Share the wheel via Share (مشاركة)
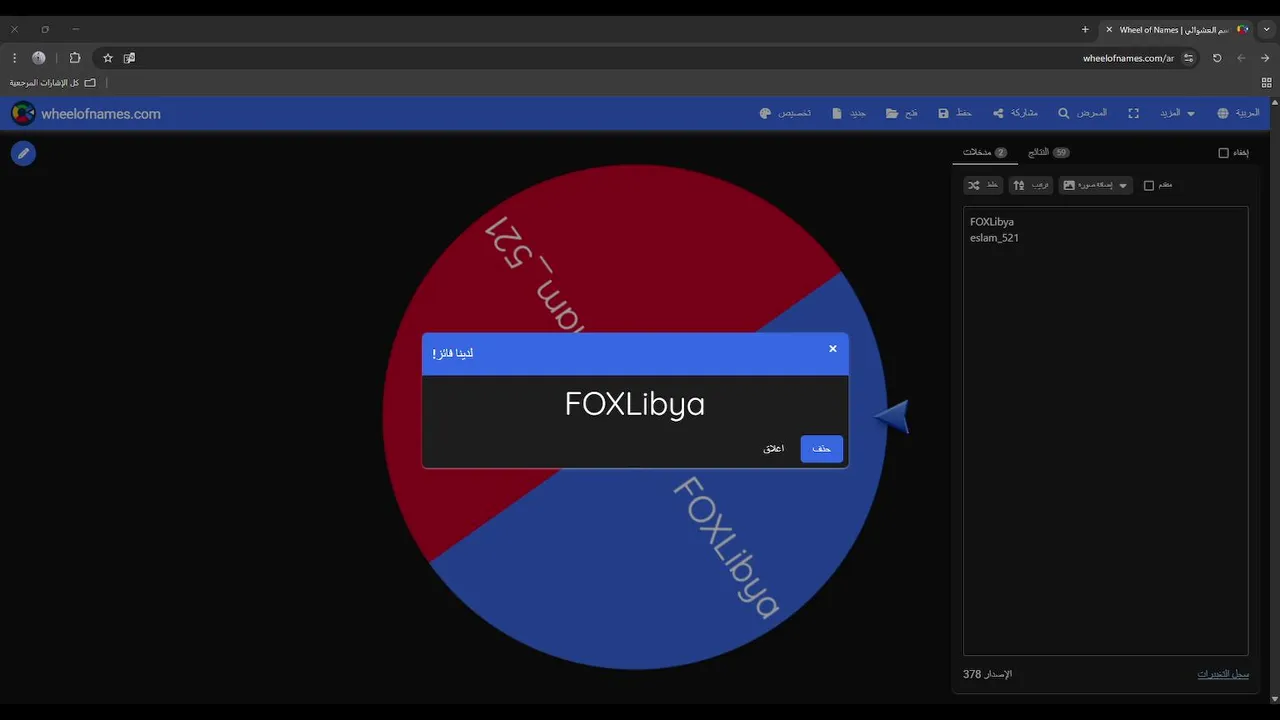 click(1015, 114)
